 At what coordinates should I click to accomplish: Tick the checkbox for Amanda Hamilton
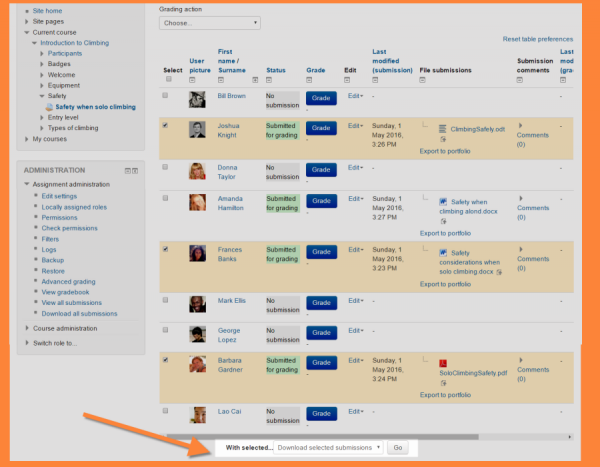[165, 198]
